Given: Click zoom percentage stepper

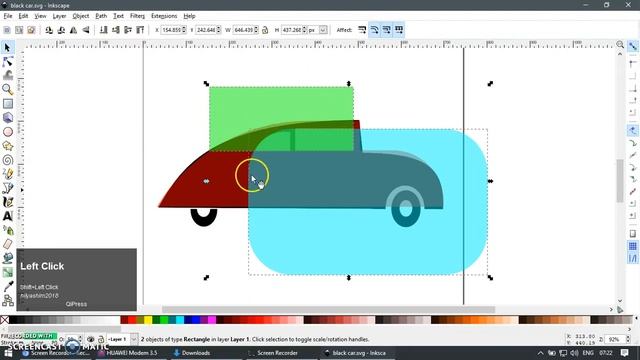Looking at the screenshot, I should coord(627,339).
